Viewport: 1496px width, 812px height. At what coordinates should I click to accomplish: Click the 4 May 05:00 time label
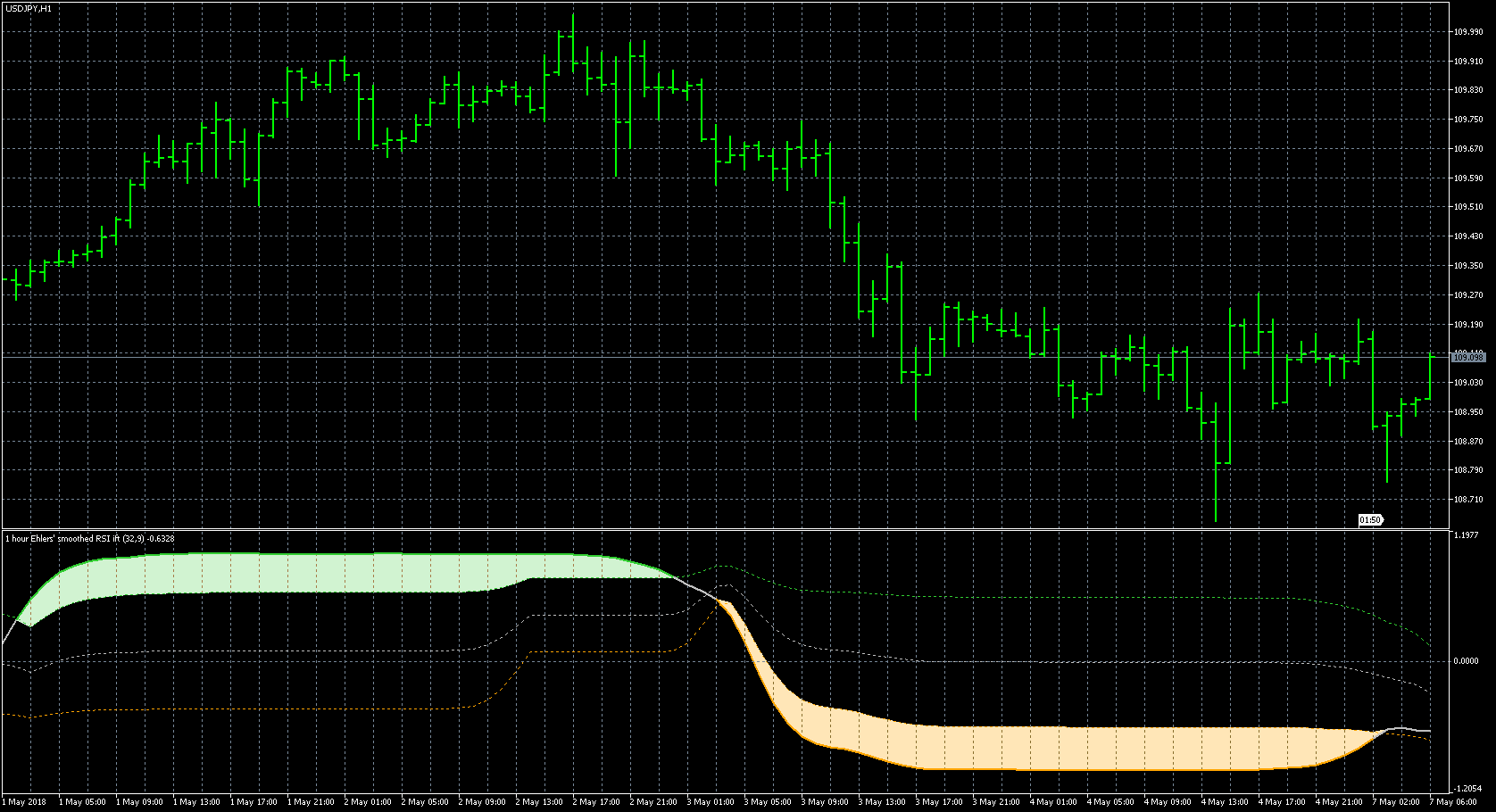(x=1110, y=802)
